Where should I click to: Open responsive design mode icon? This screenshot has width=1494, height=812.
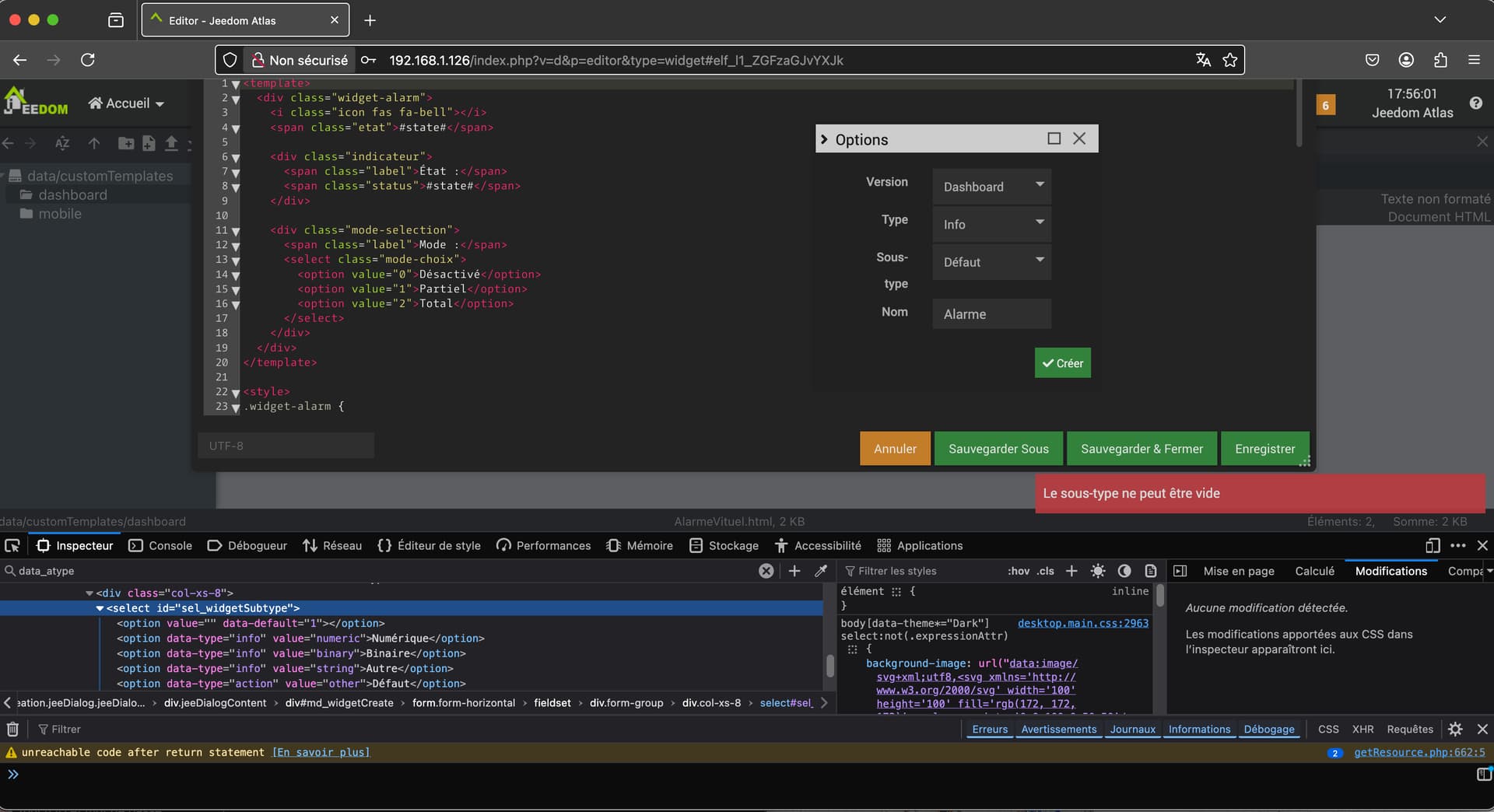coord(1432,545)
